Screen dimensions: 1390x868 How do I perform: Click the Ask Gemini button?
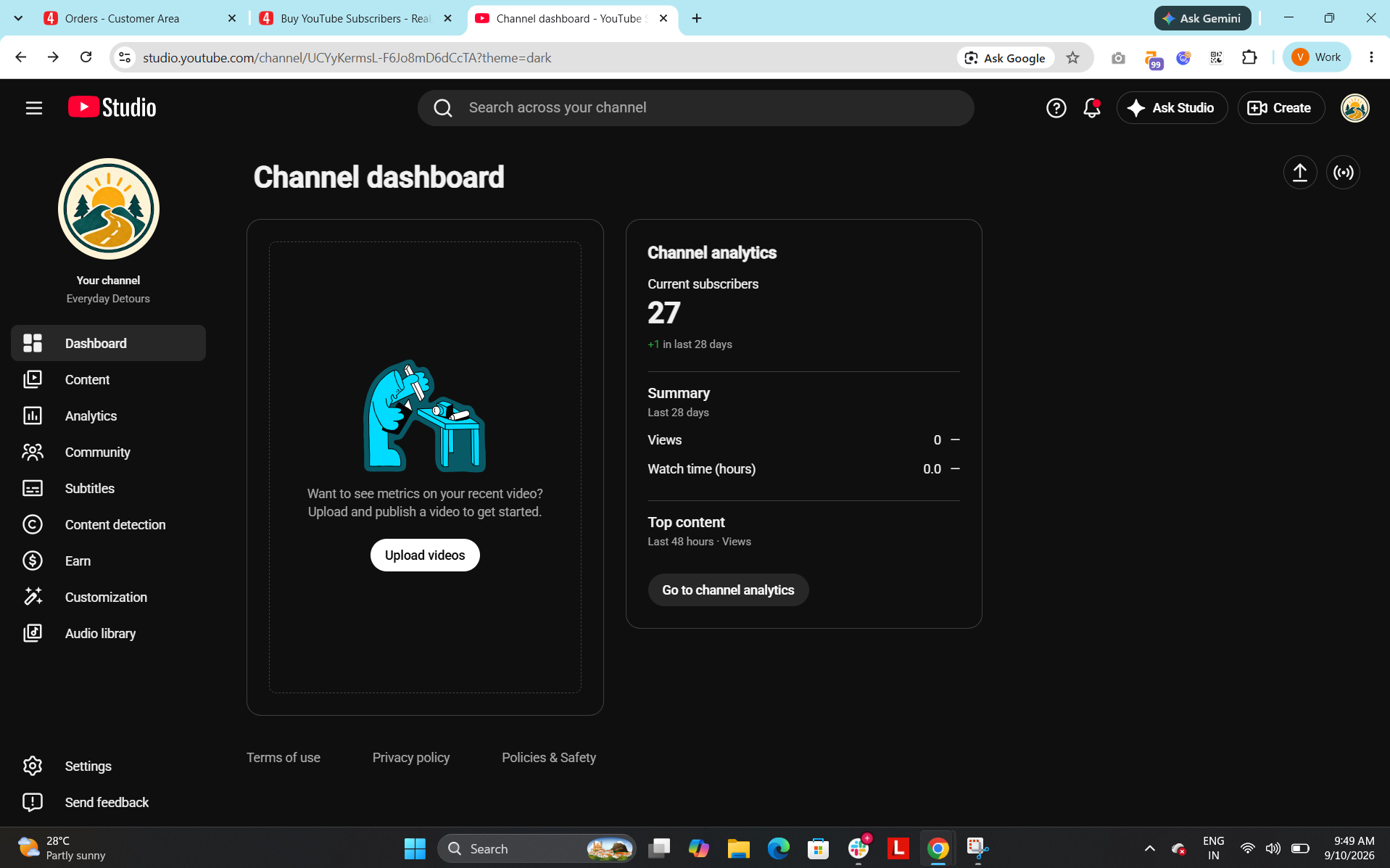[x=1202, y=18]
